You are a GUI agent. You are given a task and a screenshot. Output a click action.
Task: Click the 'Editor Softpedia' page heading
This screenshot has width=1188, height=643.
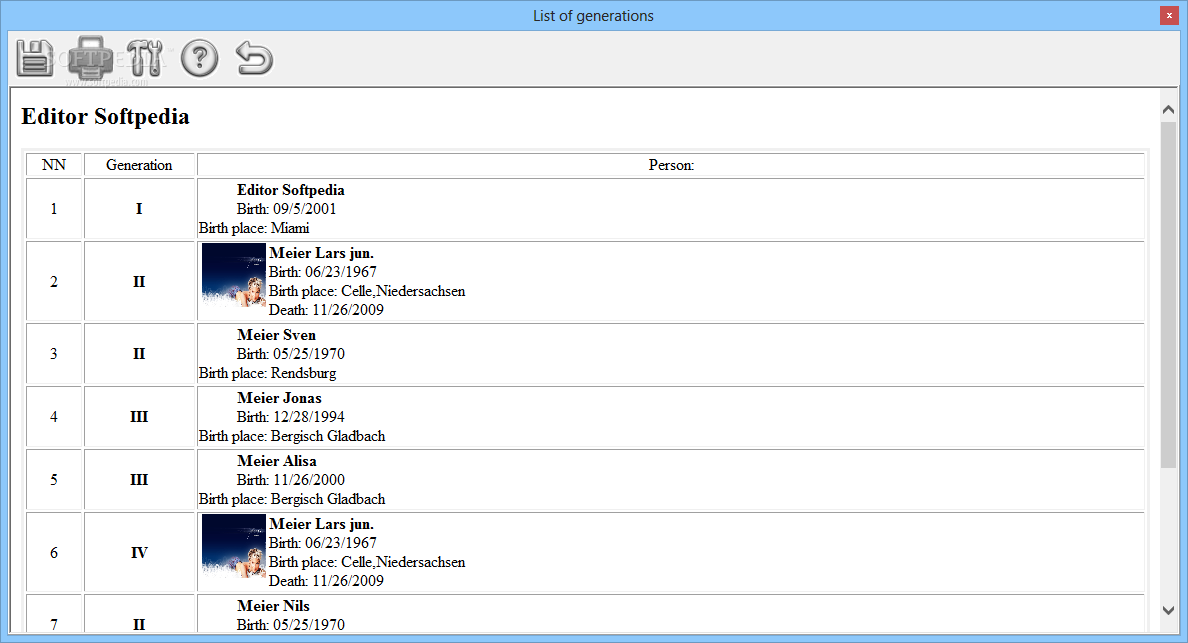click(x=105, y=117)
